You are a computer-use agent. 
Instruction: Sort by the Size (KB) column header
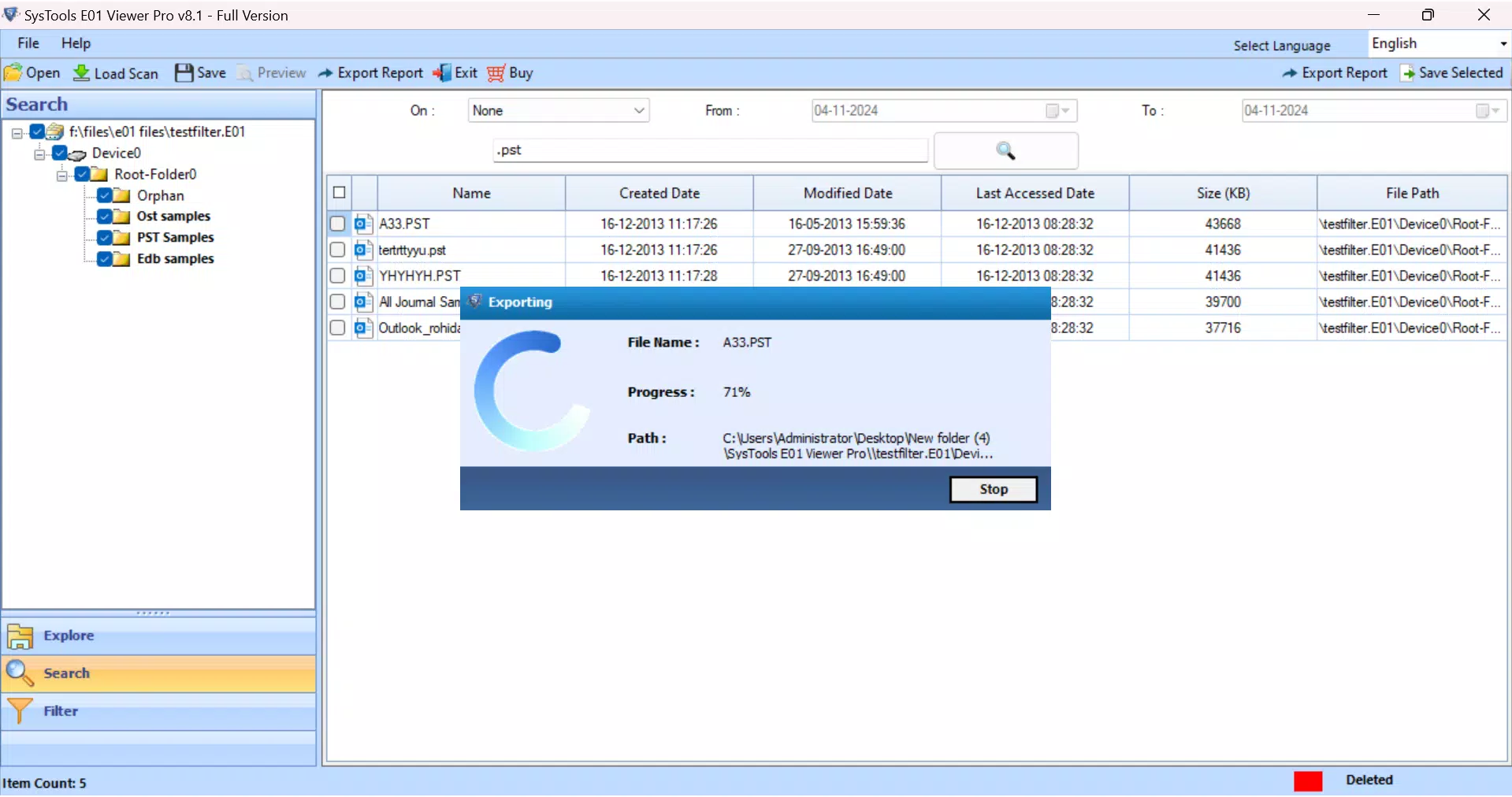1223,193
